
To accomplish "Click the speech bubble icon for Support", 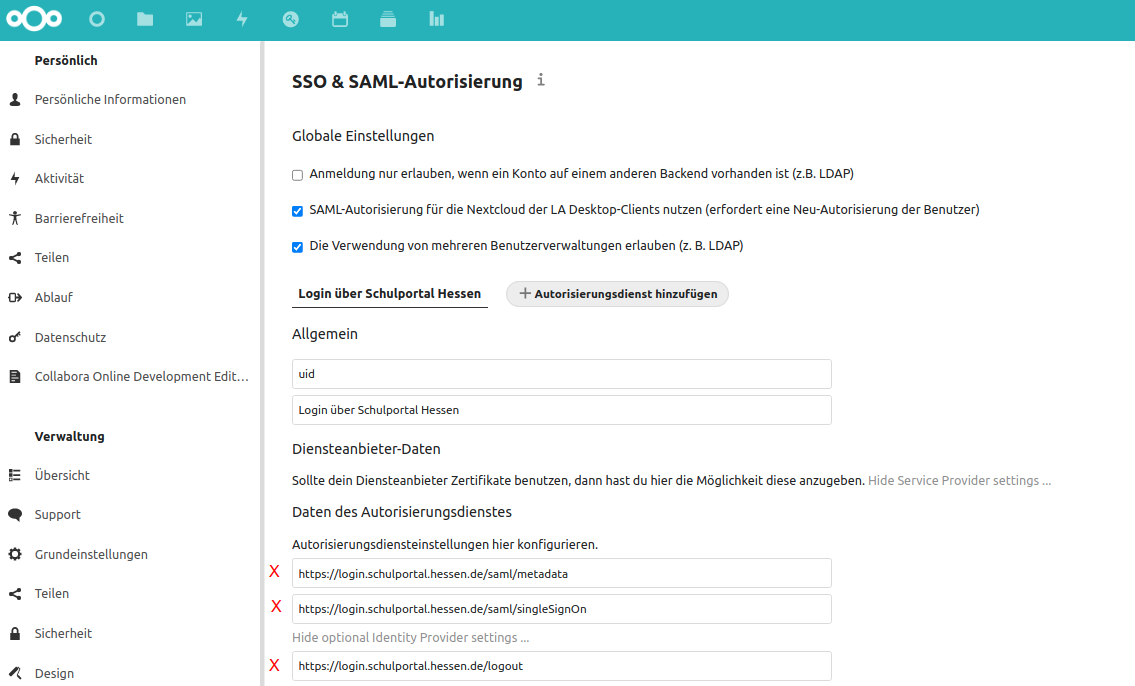I will [14, 514].
